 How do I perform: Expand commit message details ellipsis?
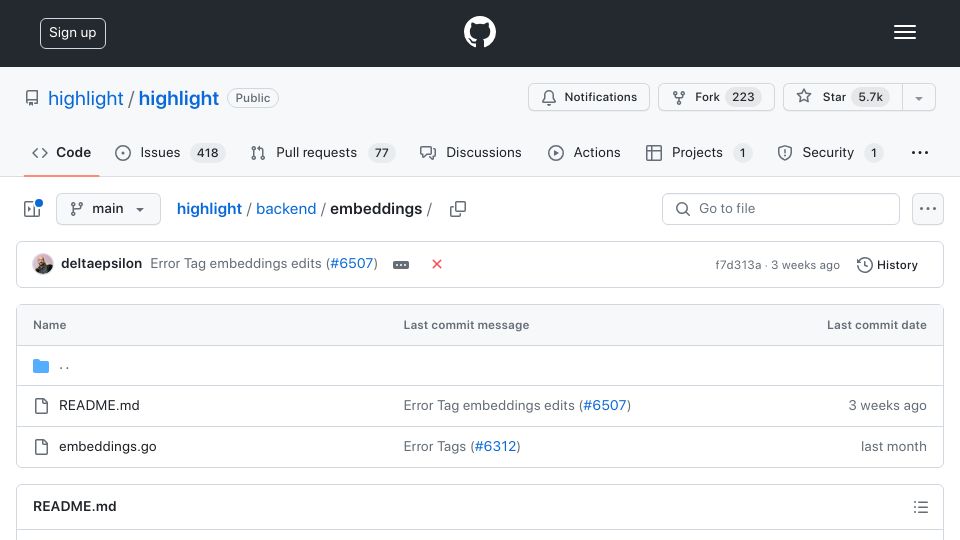[401, 264]
